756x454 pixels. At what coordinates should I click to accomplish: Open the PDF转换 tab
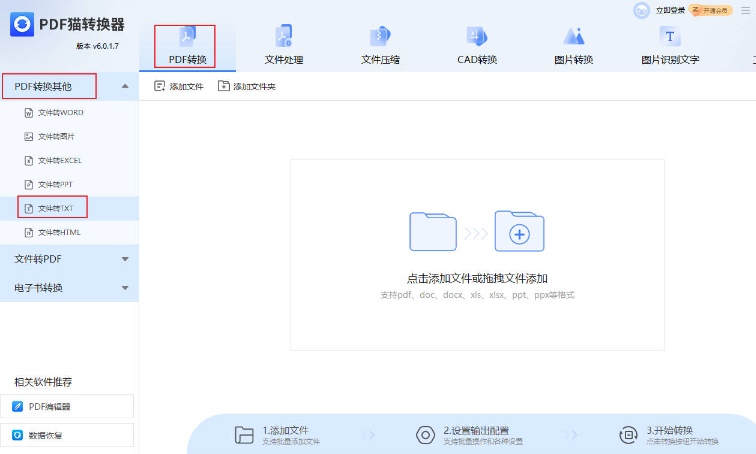pyautogui.click(x=186, y=46)
